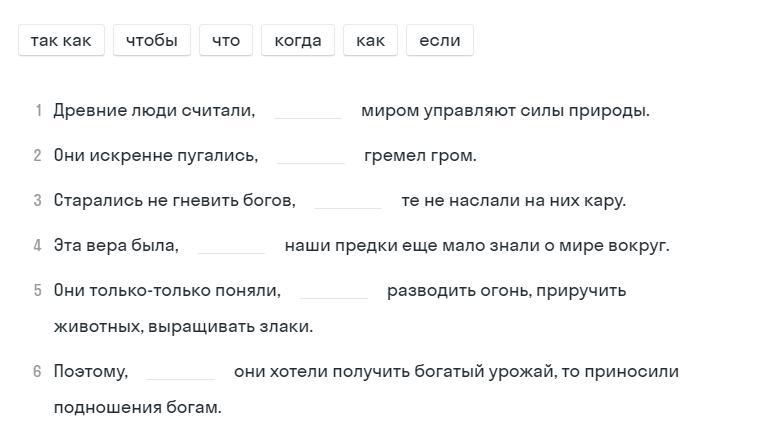This screenshot has height=443, width=763.
Task: Click the number 5 sentence marker
Action: (x=37, y=291)
